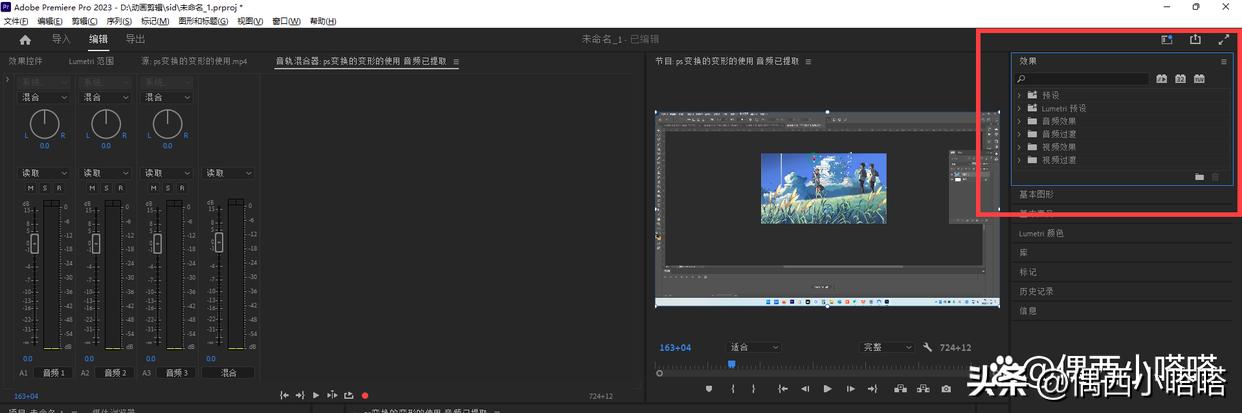The height and width of the screenshot is (413, 1242).
Task: Open Audio Track Mixer panel menu icon
Action: tap(456, 61)
